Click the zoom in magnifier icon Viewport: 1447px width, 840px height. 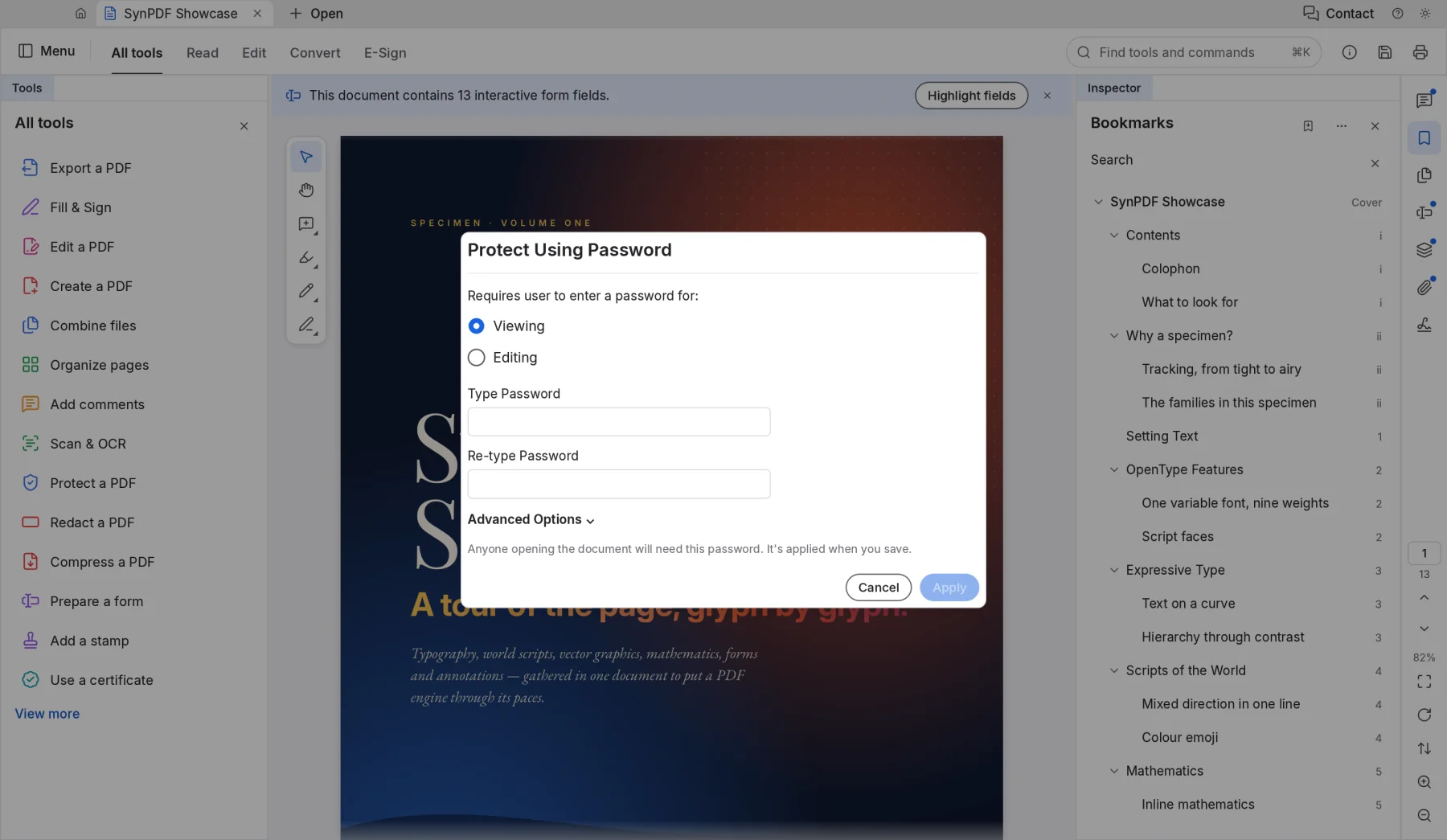[x=1424, y=782]
